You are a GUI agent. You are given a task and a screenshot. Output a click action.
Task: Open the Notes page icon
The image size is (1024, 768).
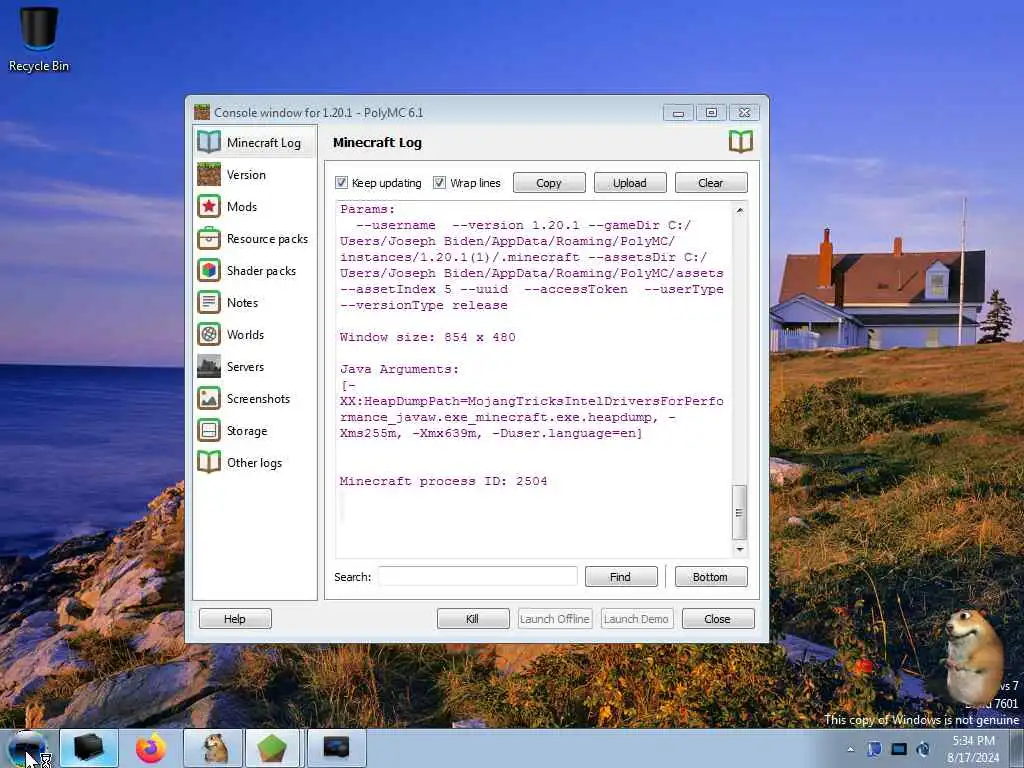[209, 302]
